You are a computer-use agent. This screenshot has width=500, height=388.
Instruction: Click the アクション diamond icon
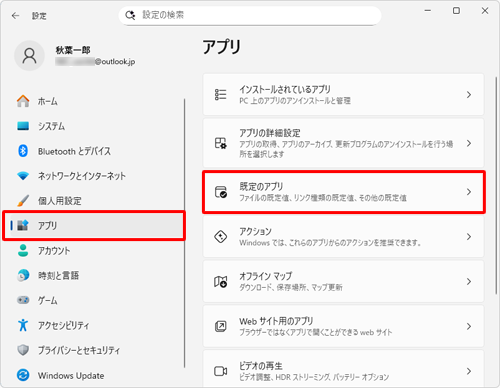221,237
